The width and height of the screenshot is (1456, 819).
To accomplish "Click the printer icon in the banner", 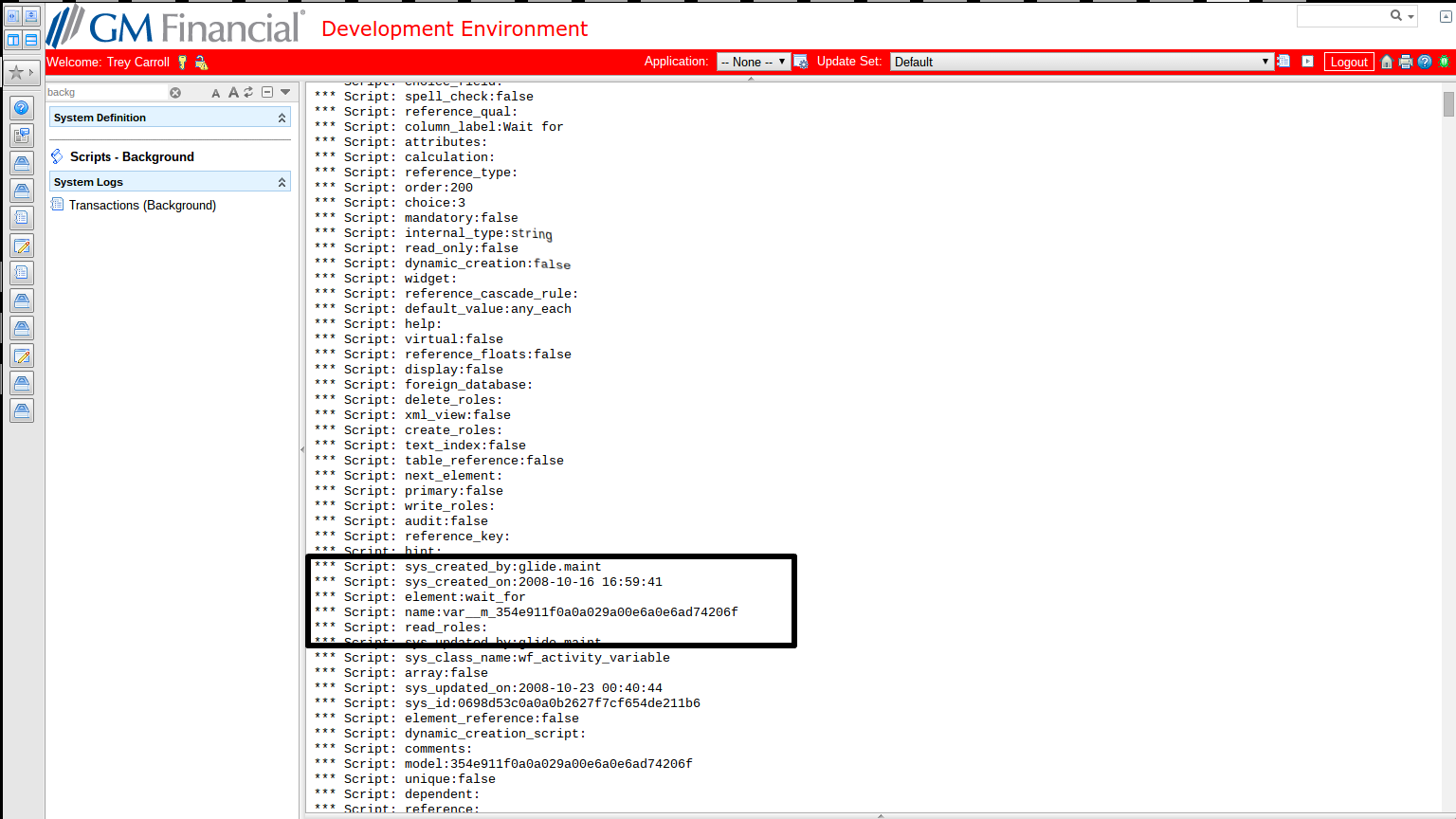I will tap(1406, 63).
